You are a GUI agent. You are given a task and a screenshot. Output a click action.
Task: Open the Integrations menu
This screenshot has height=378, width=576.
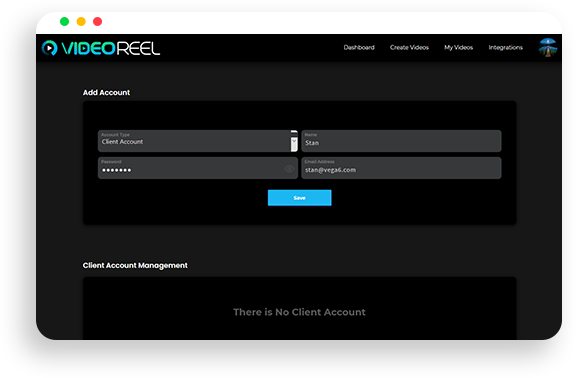click(505, 47)
